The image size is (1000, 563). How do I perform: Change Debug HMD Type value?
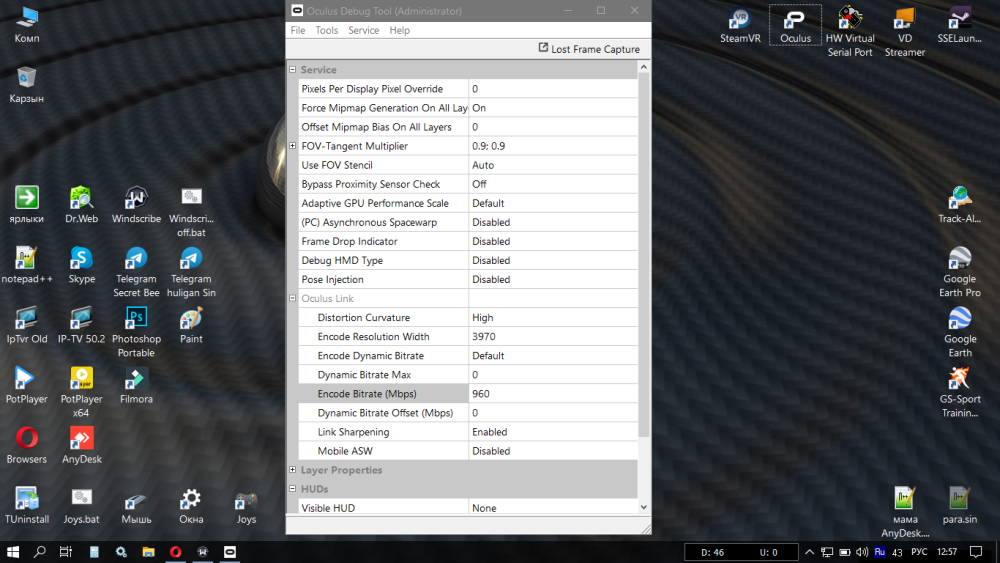pos(553,260)
